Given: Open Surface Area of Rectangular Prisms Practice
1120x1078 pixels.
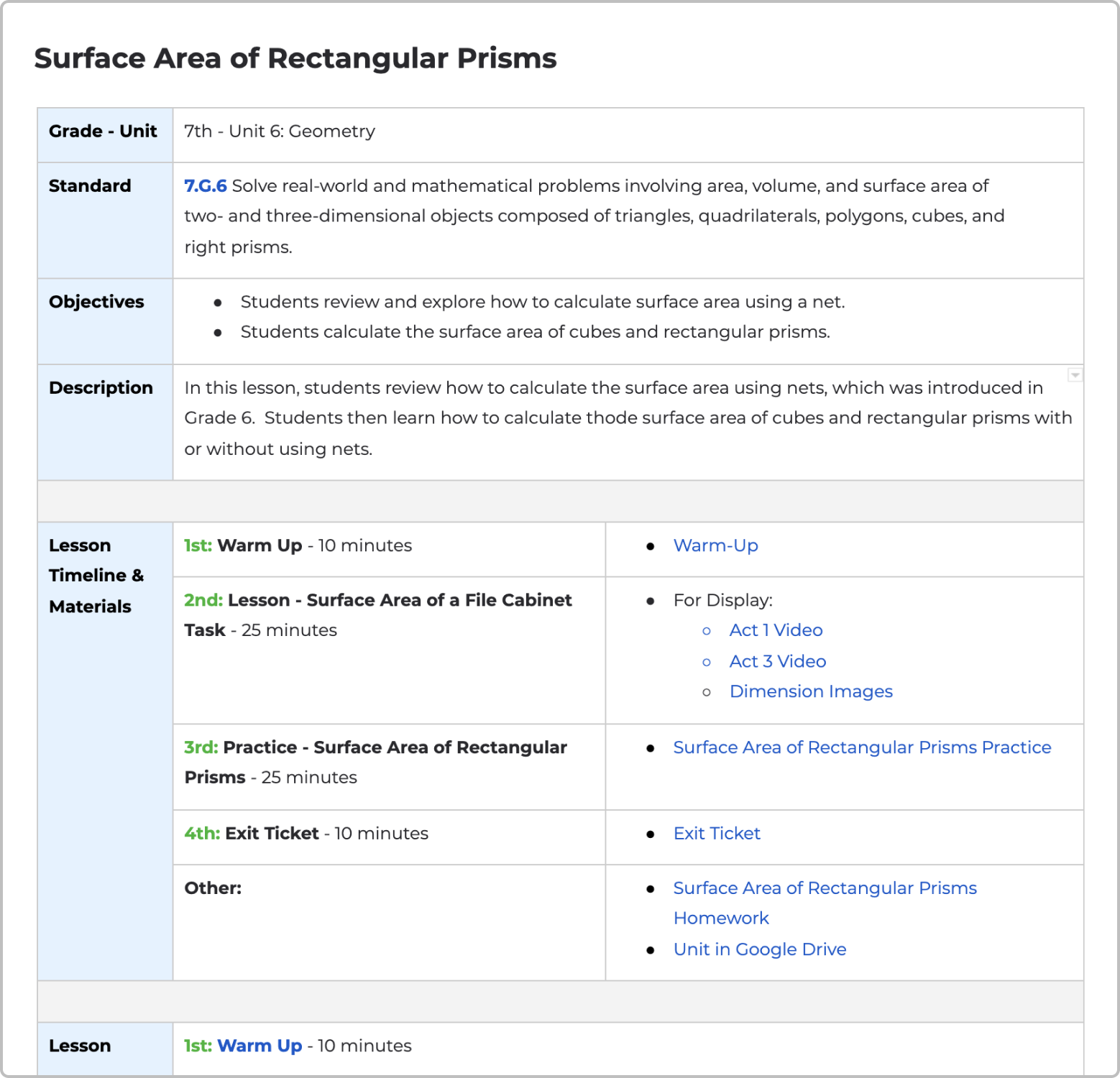Looking at the screenshot, I should pyautogui.click(x=862, y=747).
